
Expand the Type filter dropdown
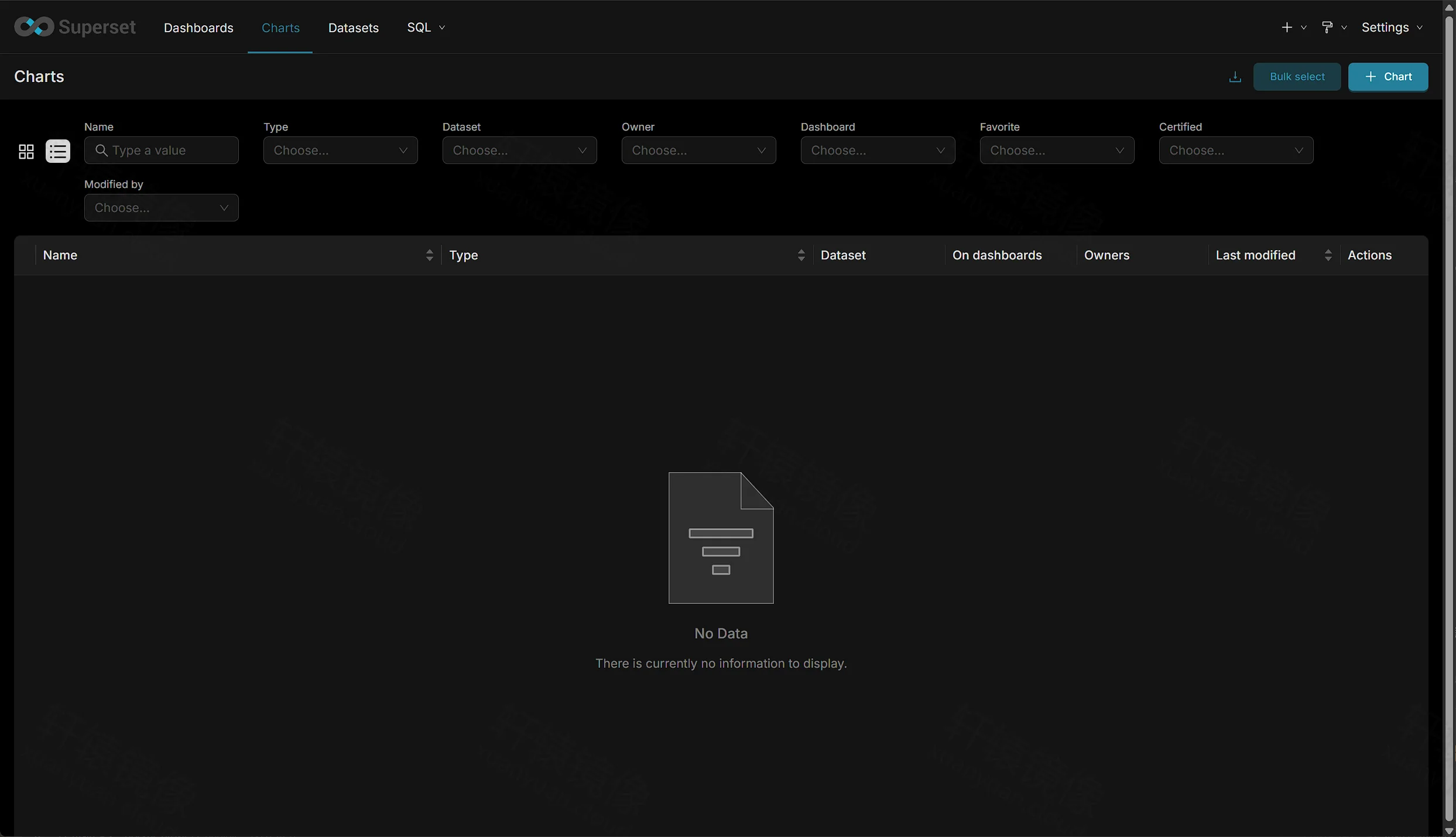click(340, 151)
